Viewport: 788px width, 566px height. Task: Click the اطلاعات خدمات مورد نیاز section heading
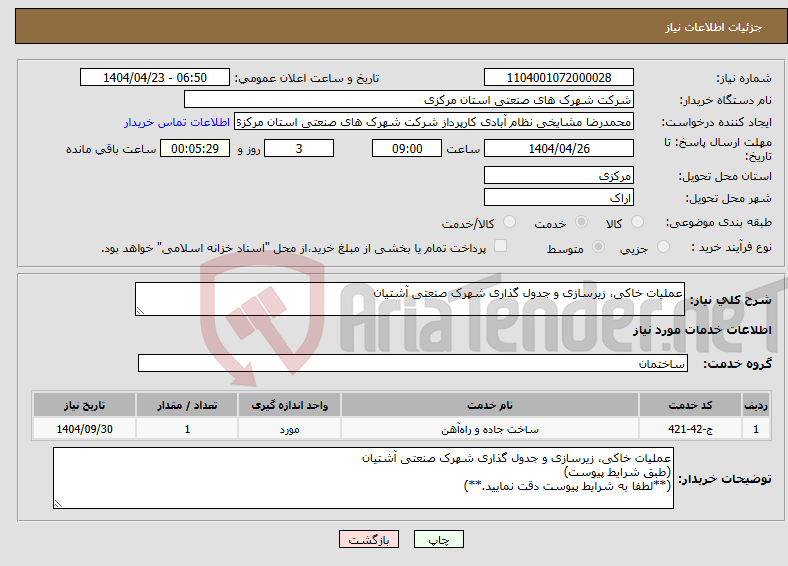(x=702, y=330)
